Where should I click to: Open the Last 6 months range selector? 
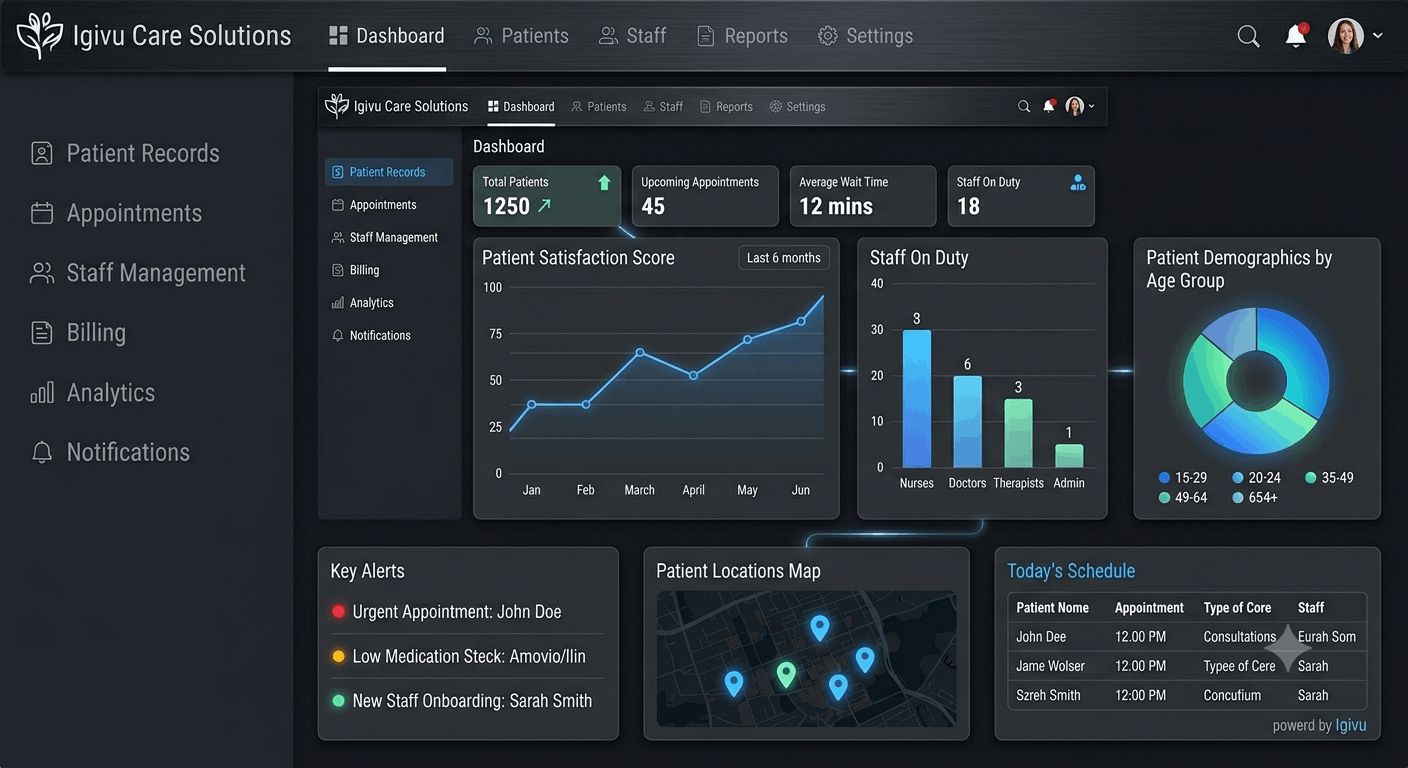coord(784,258)
